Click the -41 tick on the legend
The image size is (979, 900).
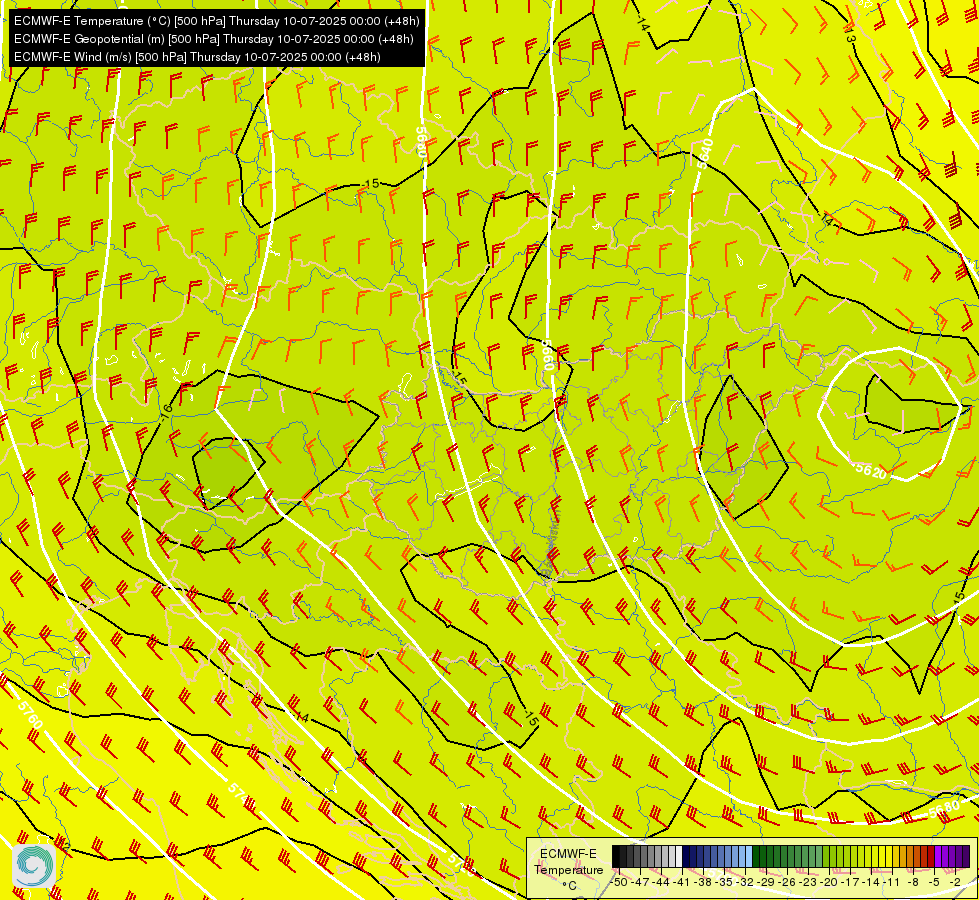pos(681,882)
